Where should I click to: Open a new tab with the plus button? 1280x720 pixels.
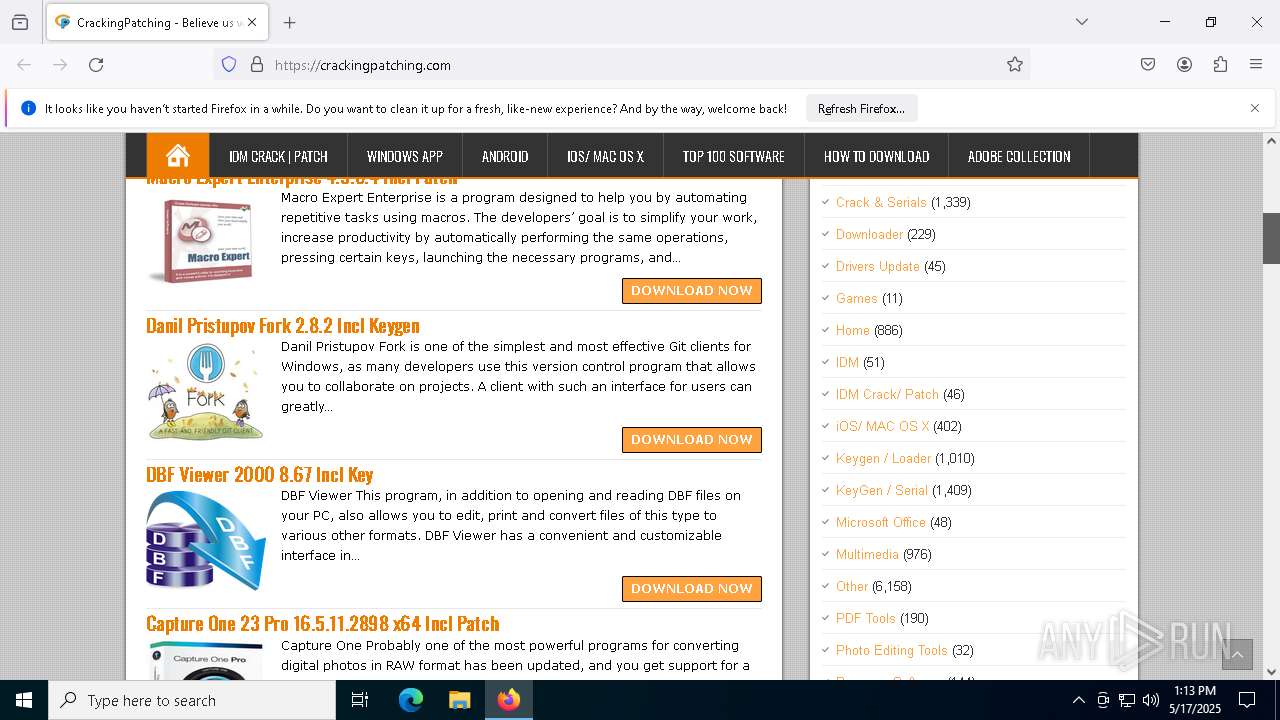(290, 22)
